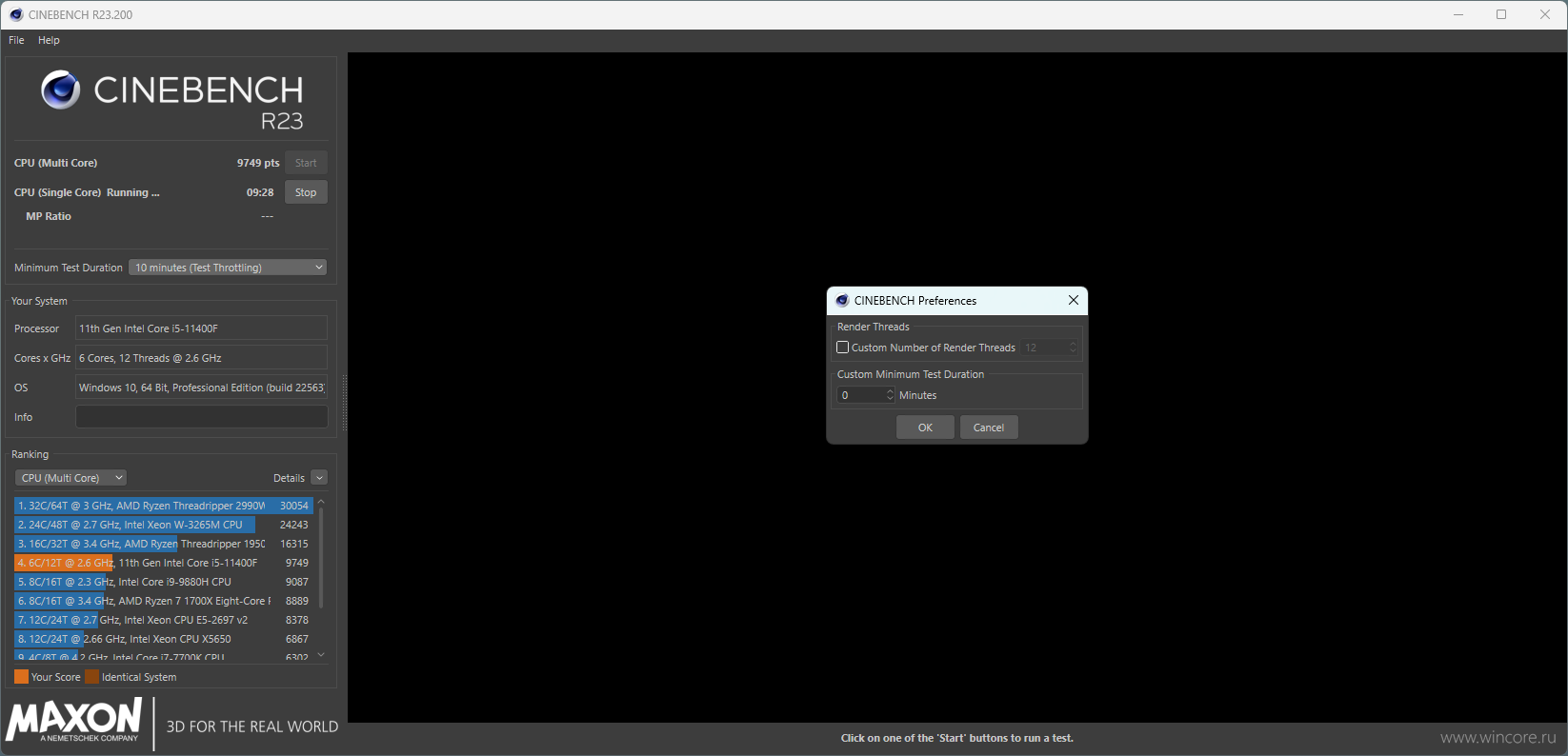Click the Cinebench R23 sphere logo
The width and height of the screenshot is (1568, 756).
coord(60,90)
